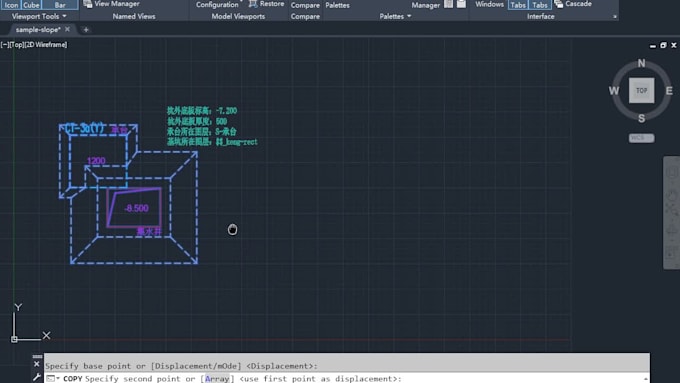Click the cyan annotation line ending 500
Image resolution: width=680 pixels, height=383 pixels.
pyautogui.click(x=197, y=121)
